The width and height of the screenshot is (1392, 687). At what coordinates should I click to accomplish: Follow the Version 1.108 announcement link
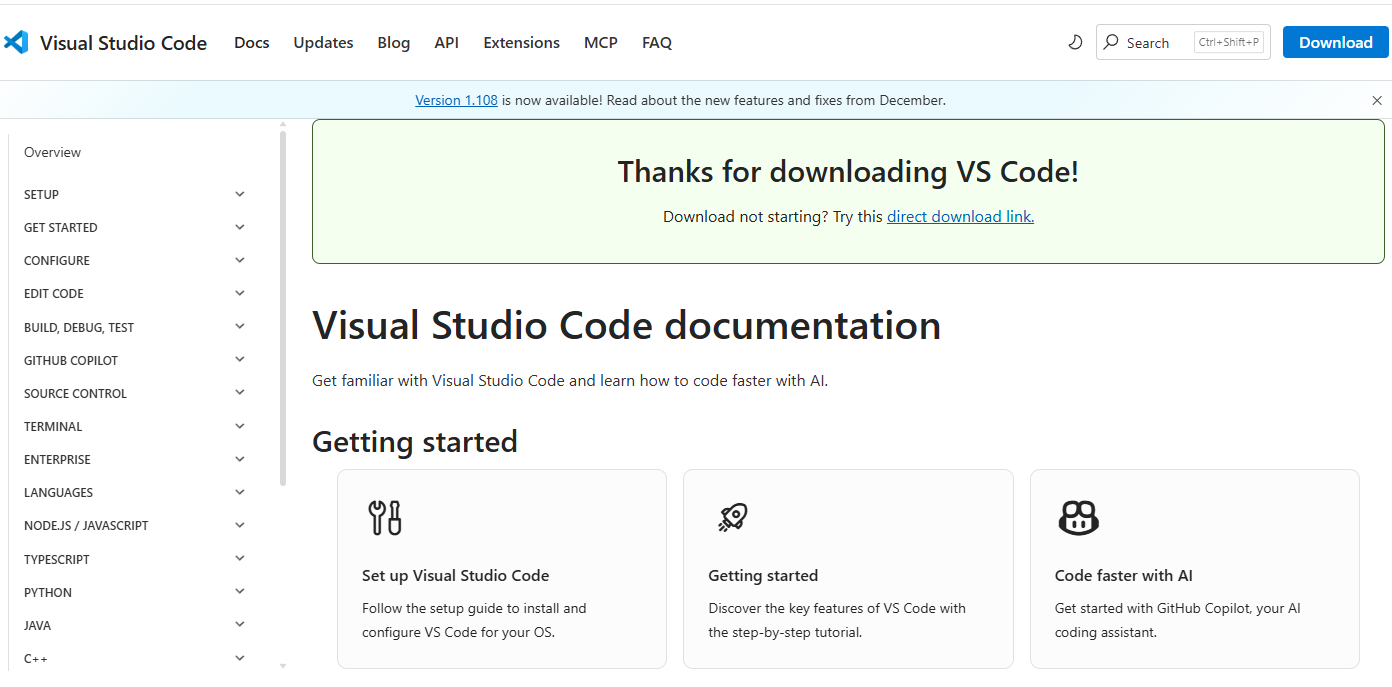pos(456,100)
